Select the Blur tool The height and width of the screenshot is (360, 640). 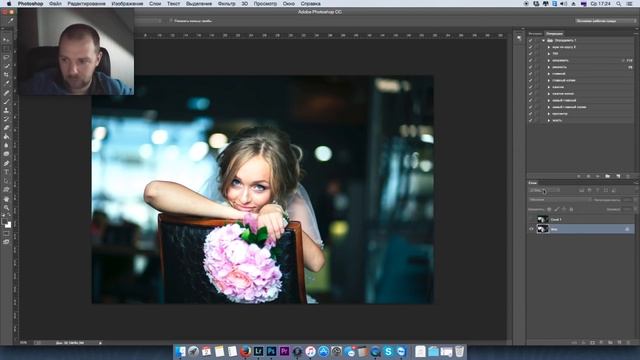pyautogui.click(x=6, y=145)
